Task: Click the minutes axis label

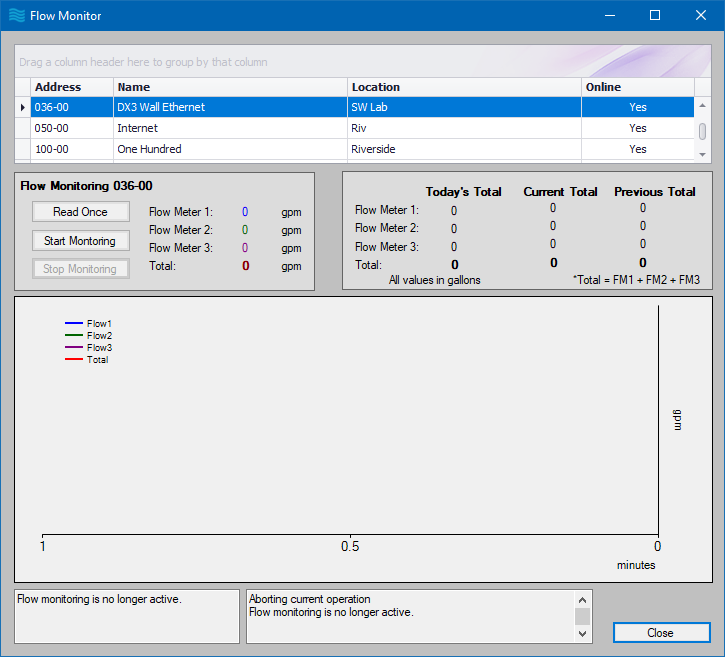Action: point(636,565)
